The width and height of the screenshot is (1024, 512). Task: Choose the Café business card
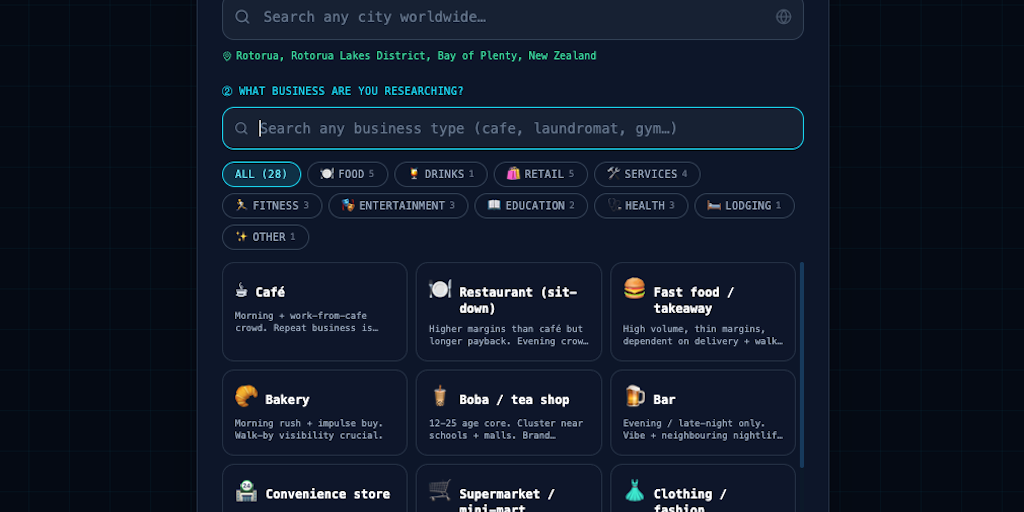pyautogui.click(x=315, y=312)
